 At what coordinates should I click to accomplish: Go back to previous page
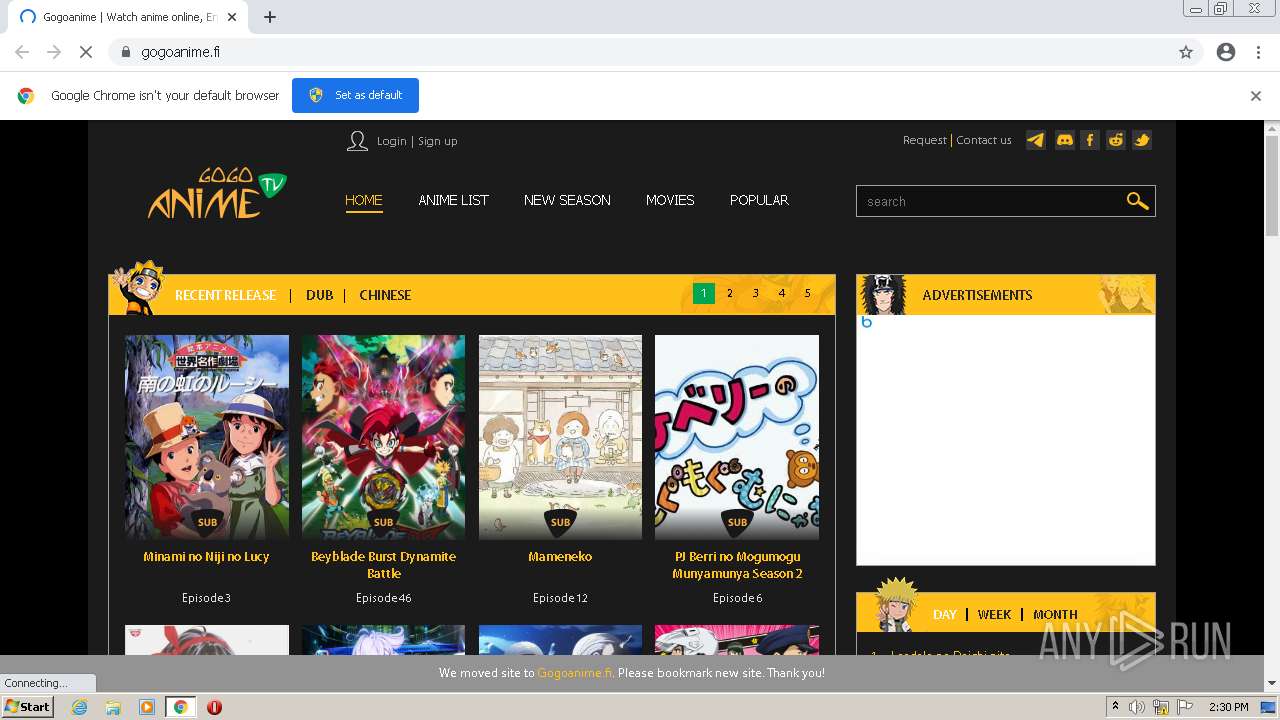pyautogui.click(x=22, y=52)
